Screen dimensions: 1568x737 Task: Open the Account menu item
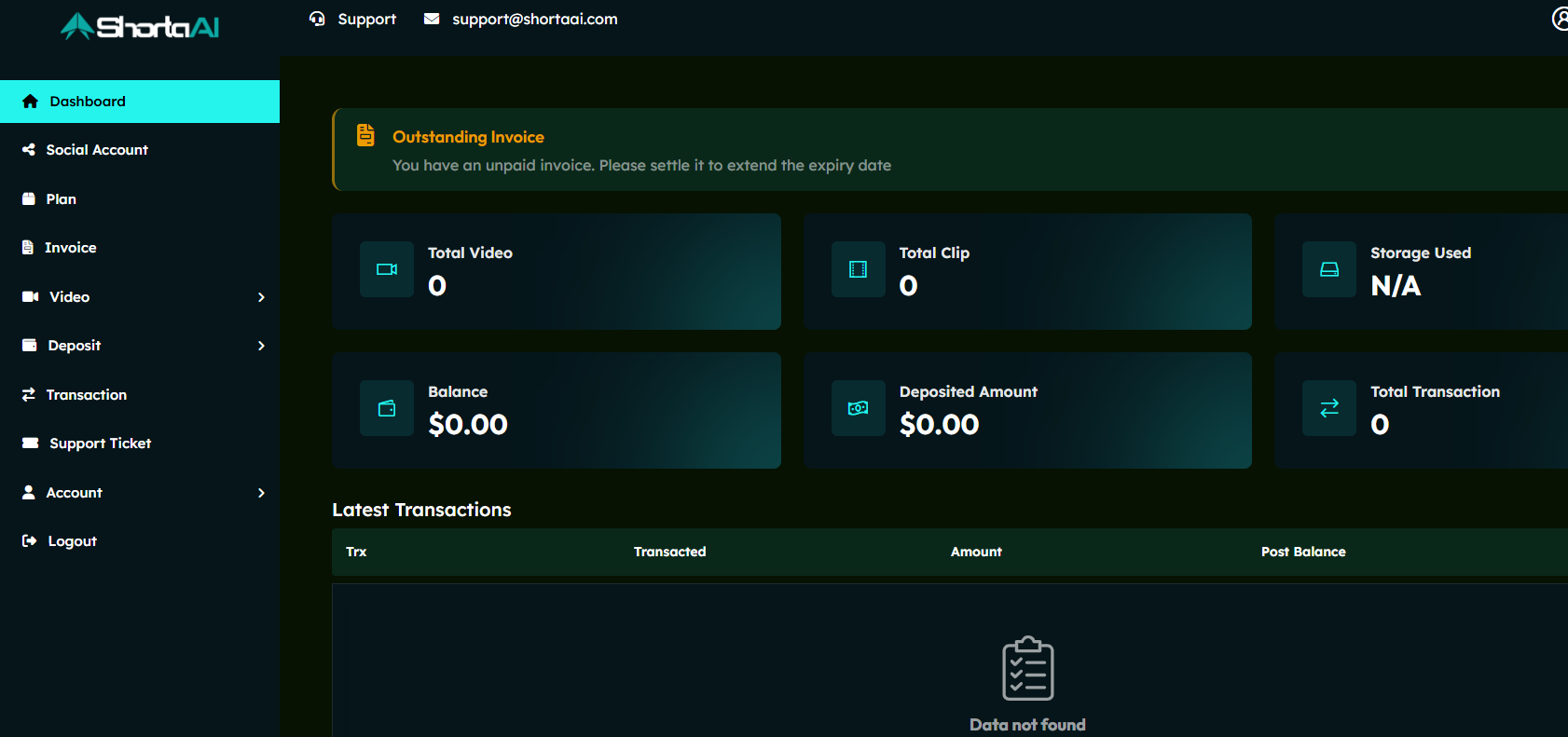point(140,493)
